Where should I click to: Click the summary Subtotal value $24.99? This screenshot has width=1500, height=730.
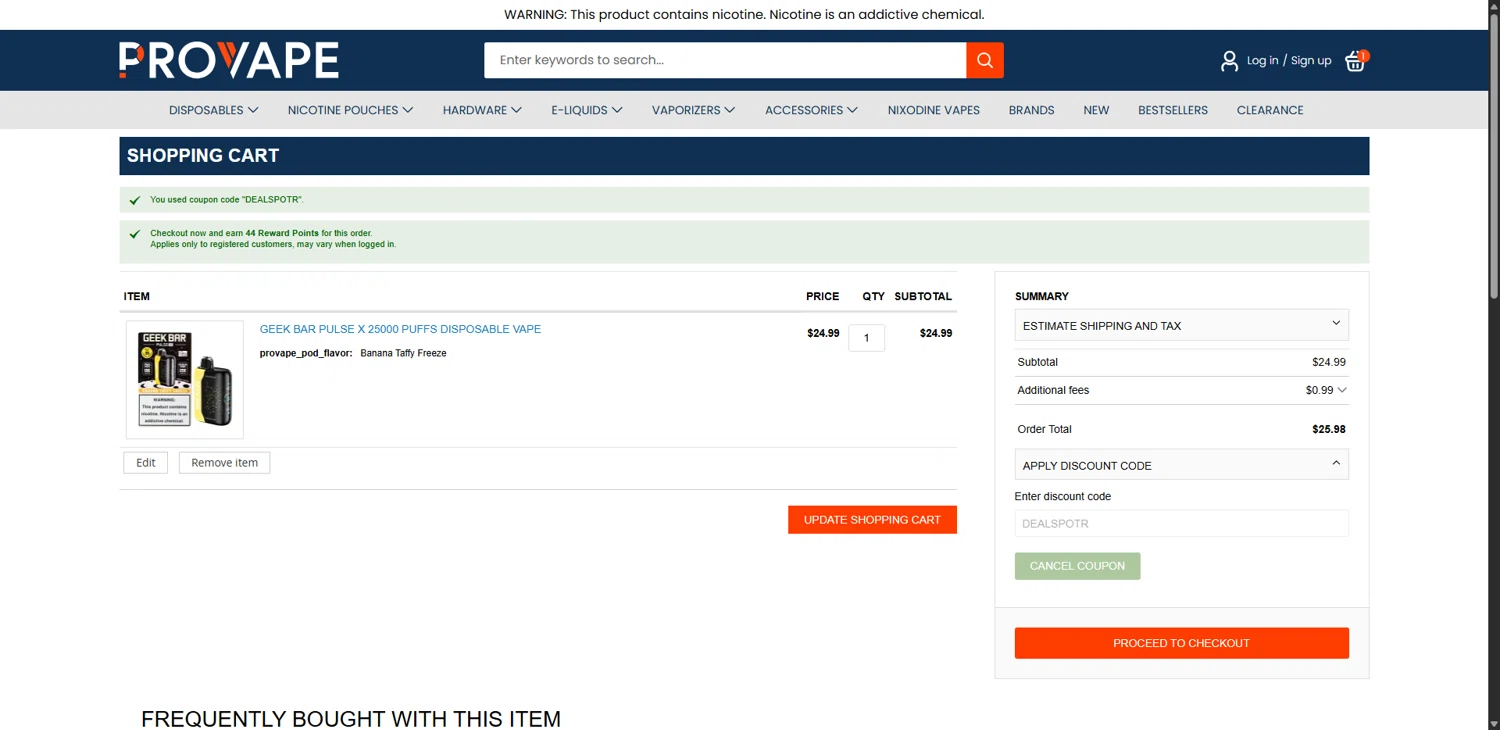[1329, 362]
